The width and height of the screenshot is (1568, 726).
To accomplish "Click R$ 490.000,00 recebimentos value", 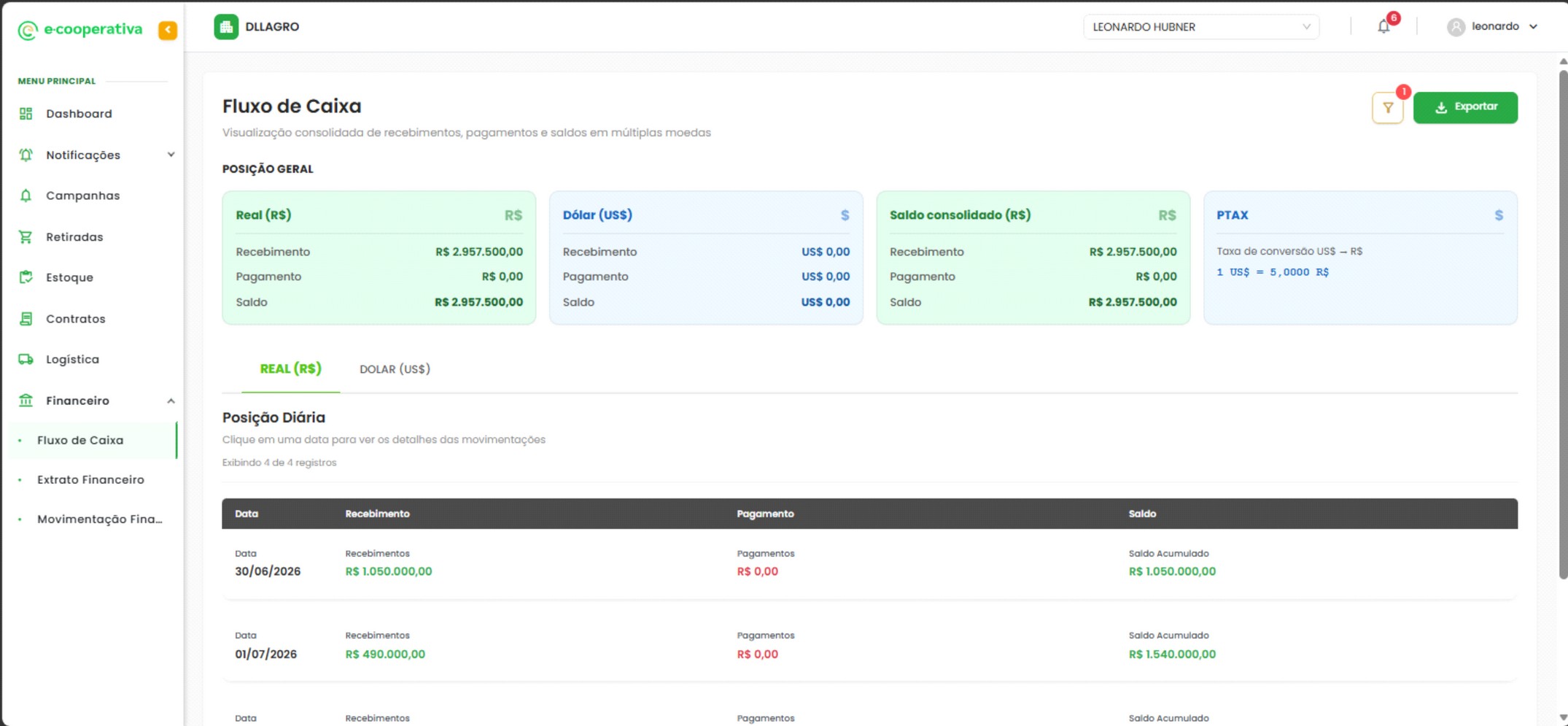I will 385,654.
